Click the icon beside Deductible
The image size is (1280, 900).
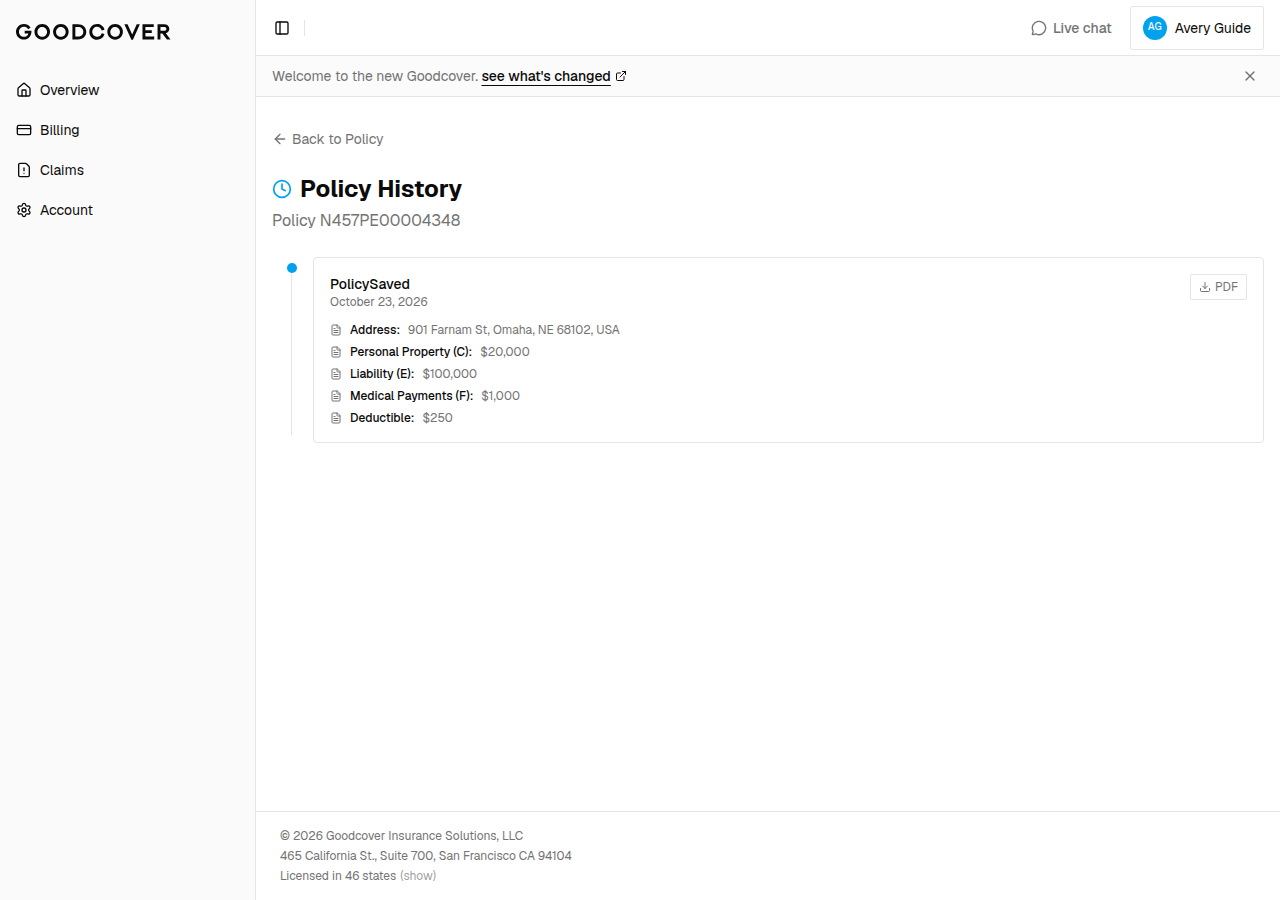(336, 418)
